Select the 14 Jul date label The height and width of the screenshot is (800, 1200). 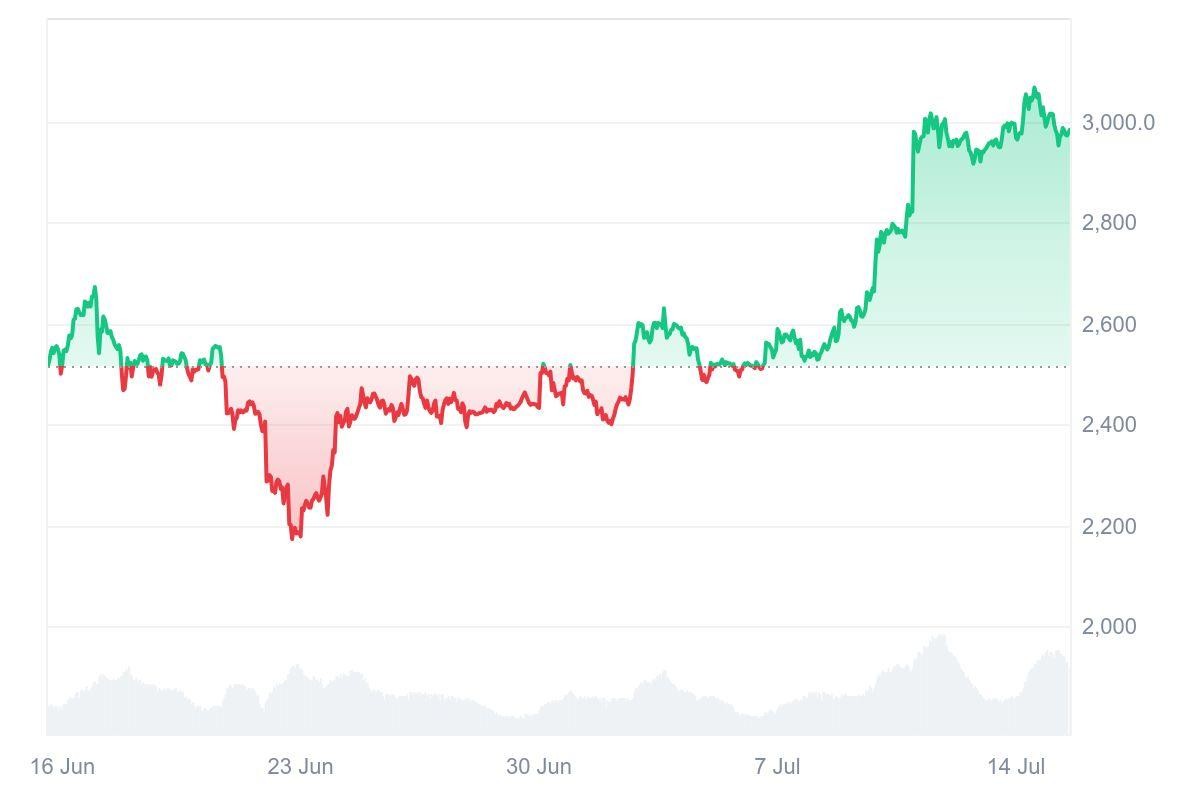(1016, 767)
